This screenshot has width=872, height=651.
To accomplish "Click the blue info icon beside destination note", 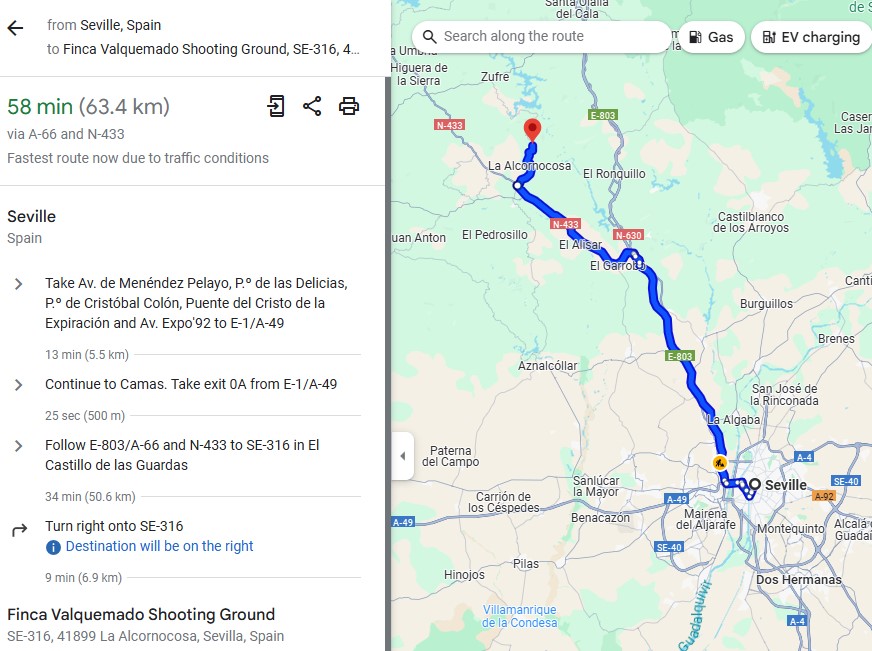I will coord(53,547).
